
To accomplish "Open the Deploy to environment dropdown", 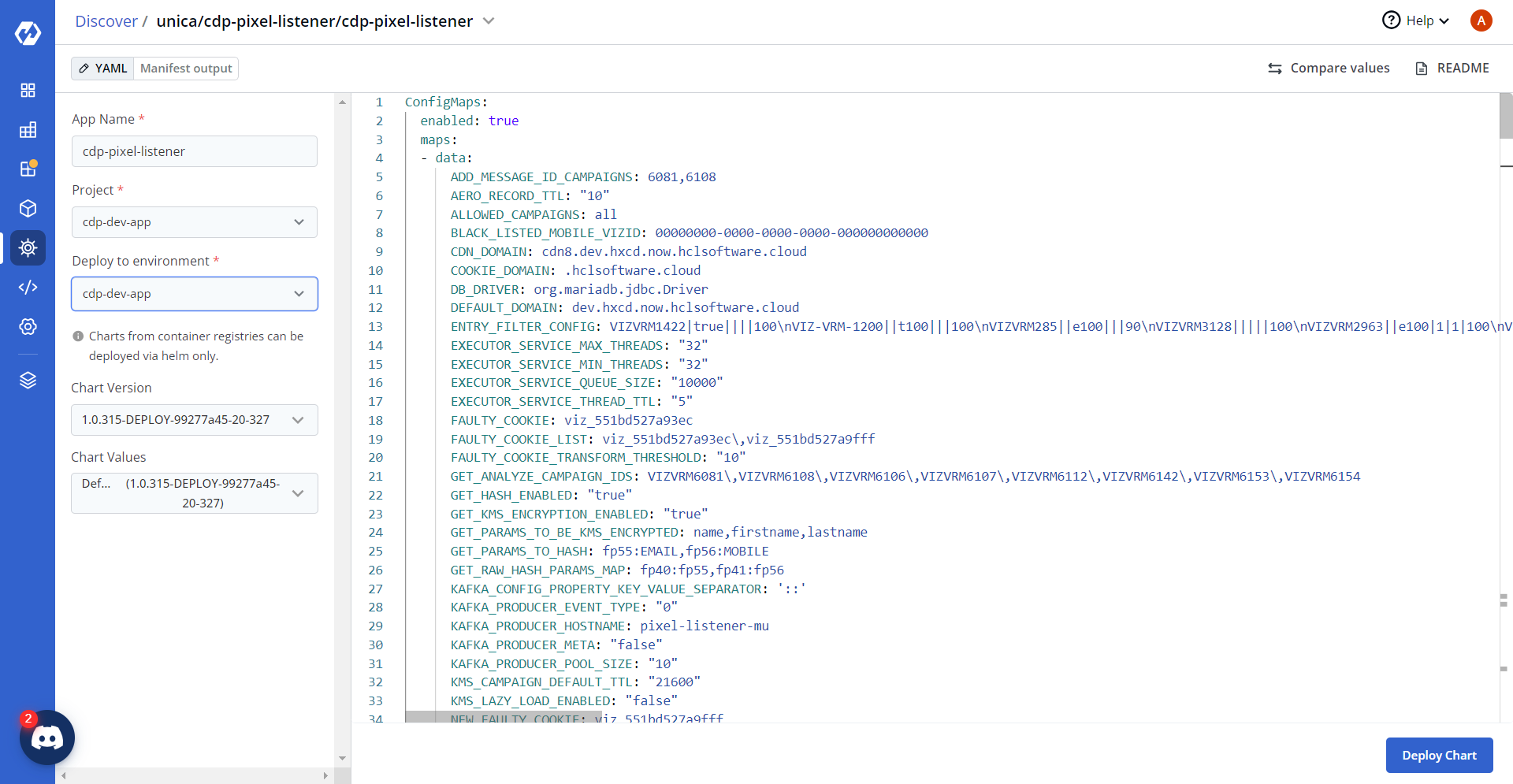I will (x=194, y=294).
